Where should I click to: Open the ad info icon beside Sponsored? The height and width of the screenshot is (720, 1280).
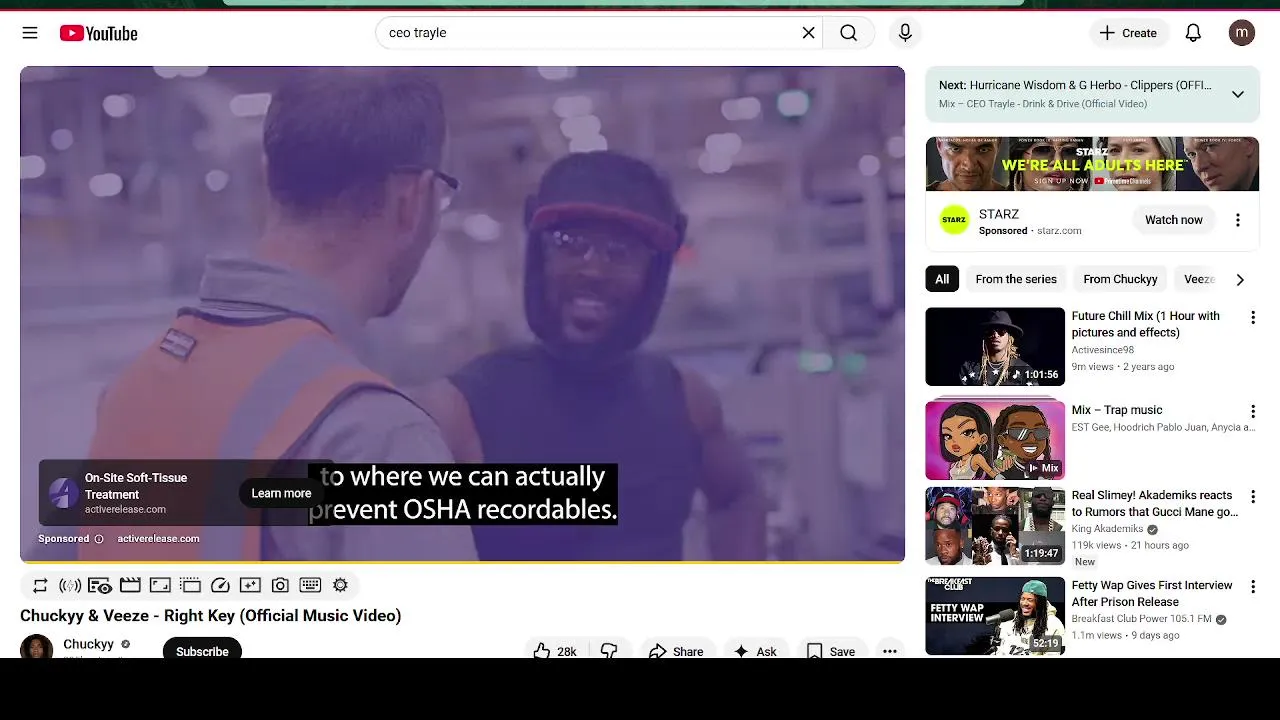(98, 539)
